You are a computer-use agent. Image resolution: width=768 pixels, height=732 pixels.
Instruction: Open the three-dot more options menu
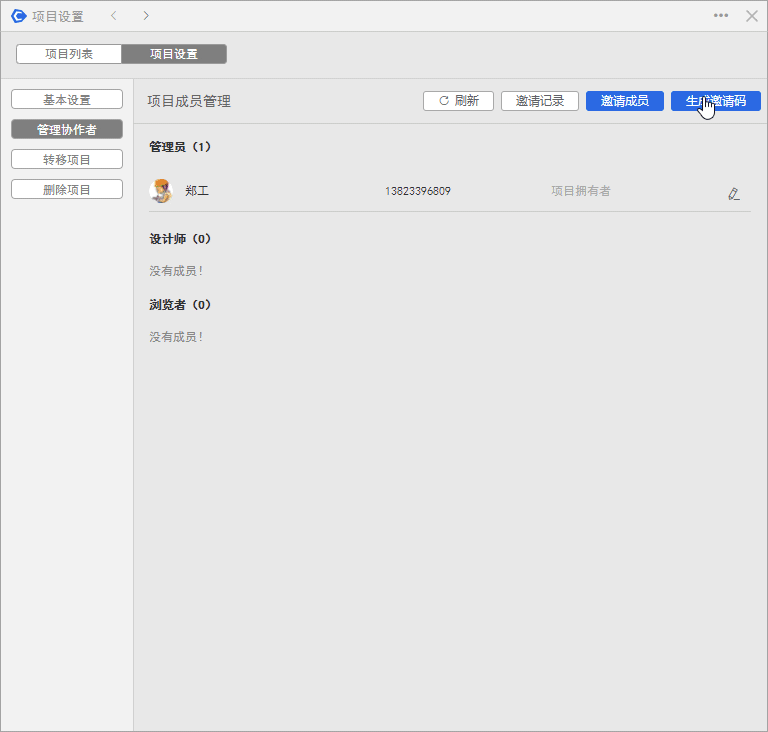click(721, 16)
